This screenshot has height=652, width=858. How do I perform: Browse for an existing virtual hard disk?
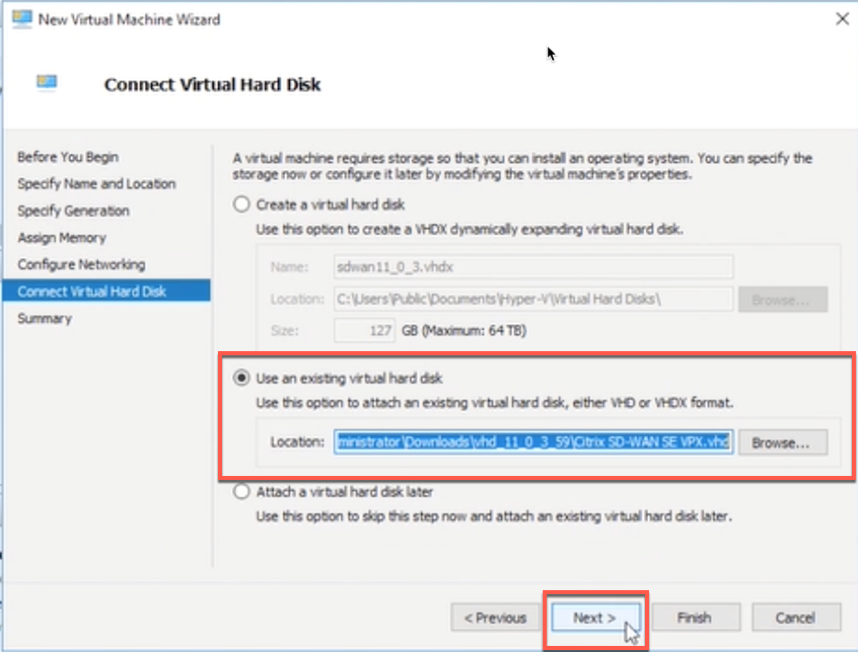click(x=782, y=442)
